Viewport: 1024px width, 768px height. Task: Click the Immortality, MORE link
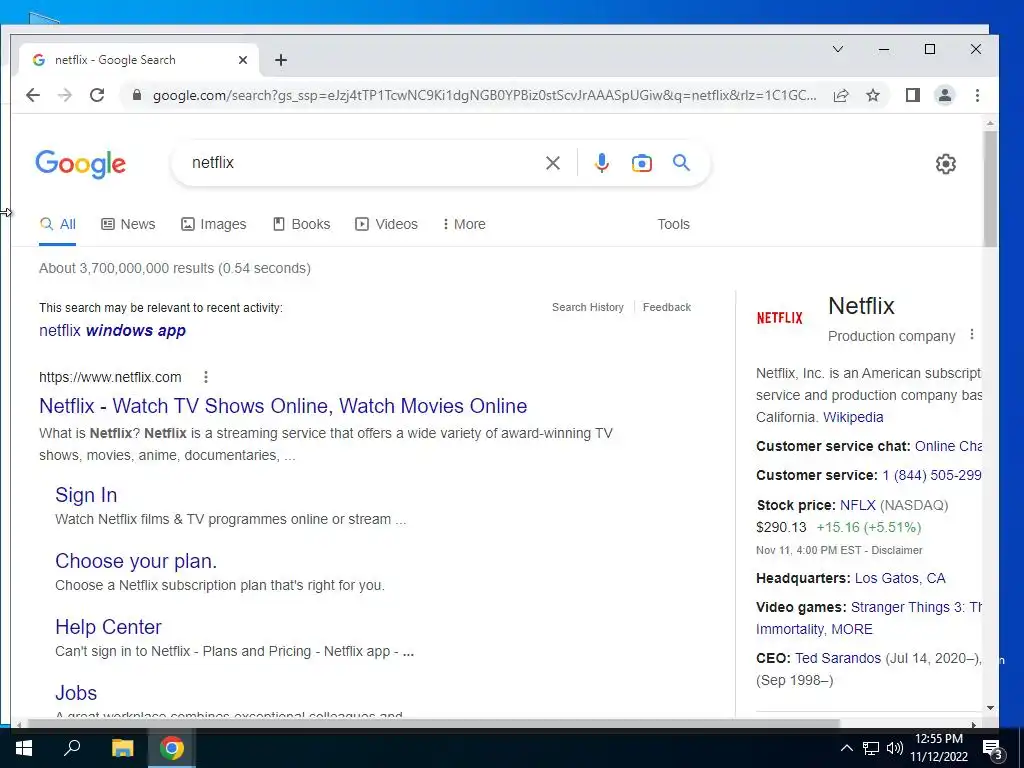pyautogui.click(x=814, y=629)
